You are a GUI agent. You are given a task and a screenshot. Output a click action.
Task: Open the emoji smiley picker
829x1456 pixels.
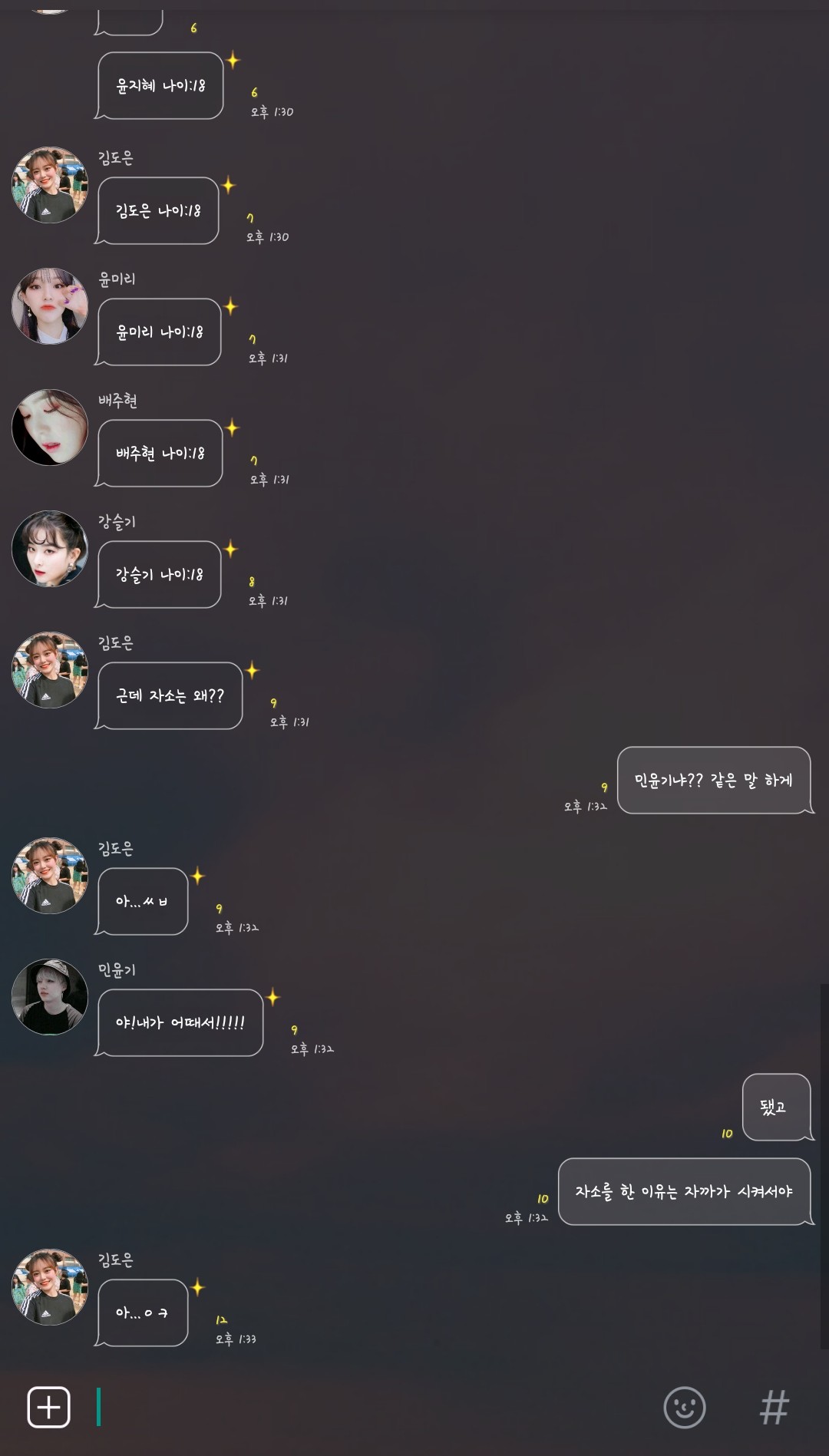(x=684, y=1407)
